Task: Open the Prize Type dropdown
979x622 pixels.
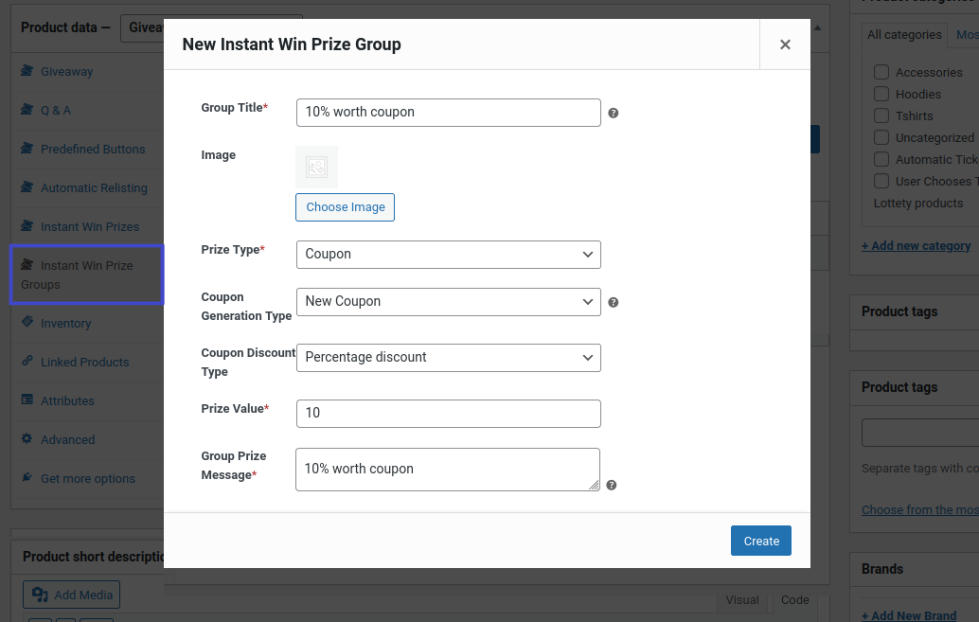Action: coord(448,254)
